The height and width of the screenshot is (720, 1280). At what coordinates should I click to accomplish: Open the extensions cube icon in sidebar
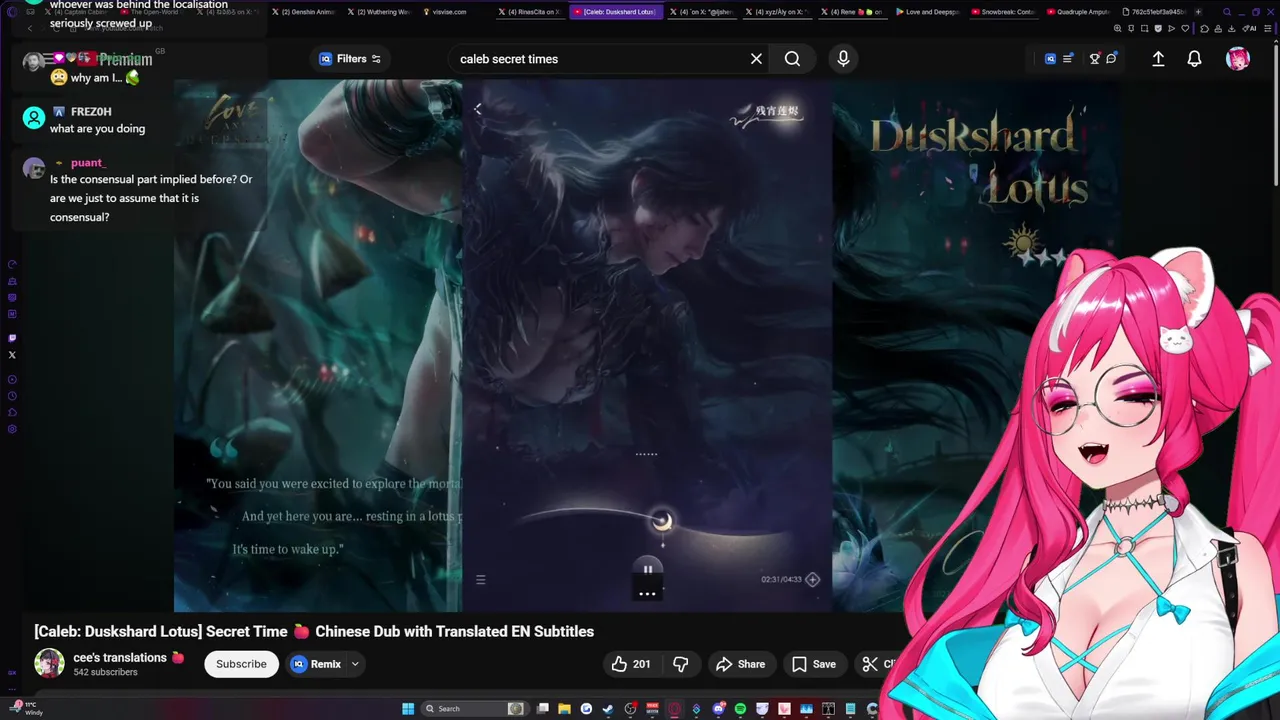click(x=12, y=413)
